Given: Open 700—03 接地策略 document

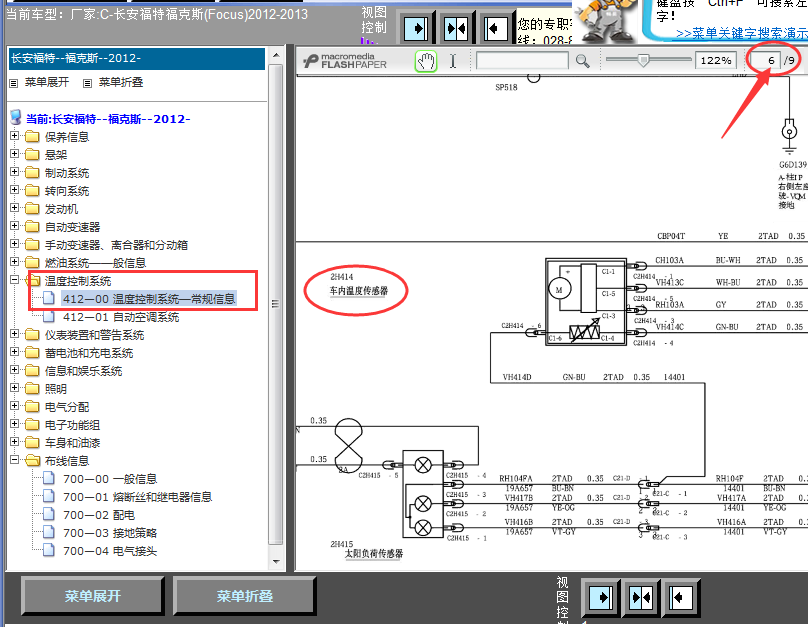Looking at the screenshot, I should point(110,533).
